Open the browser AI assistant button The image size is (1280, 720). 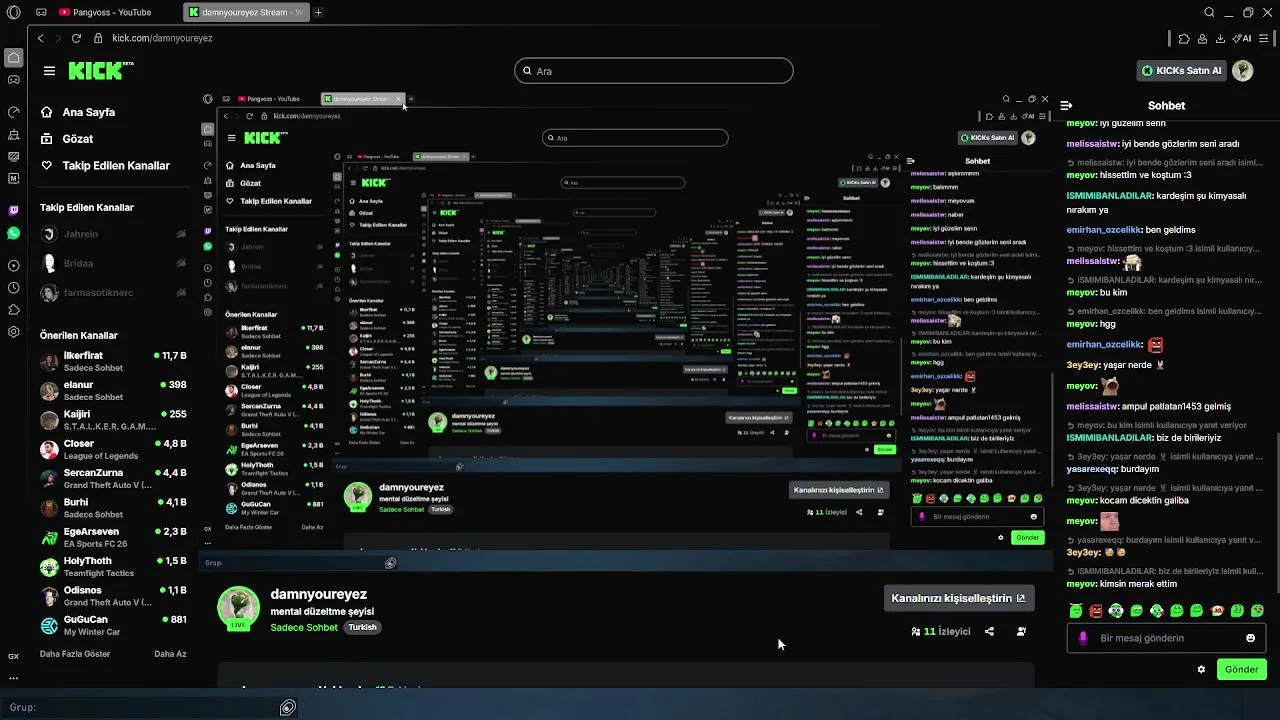coord(1242,38)
